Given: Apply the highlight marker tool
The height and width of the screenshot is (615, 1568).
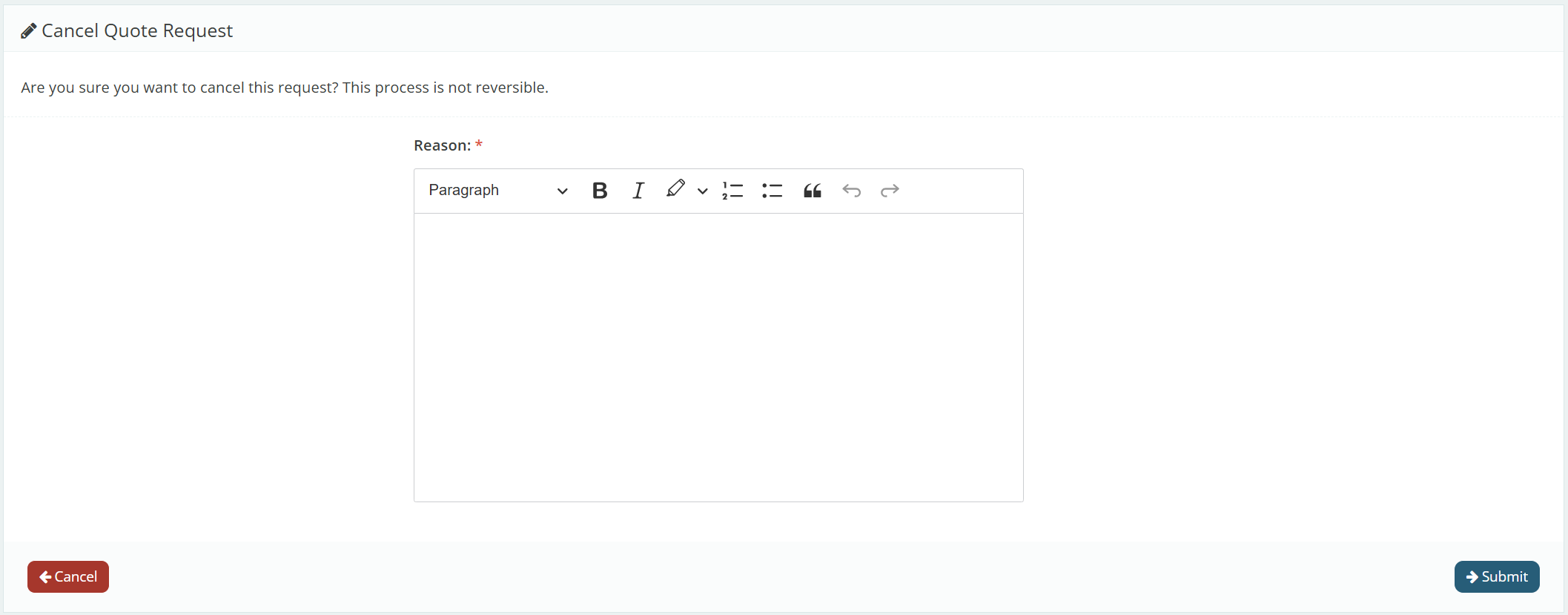Looking at the screenshot, I should click(x=675, y=189).
